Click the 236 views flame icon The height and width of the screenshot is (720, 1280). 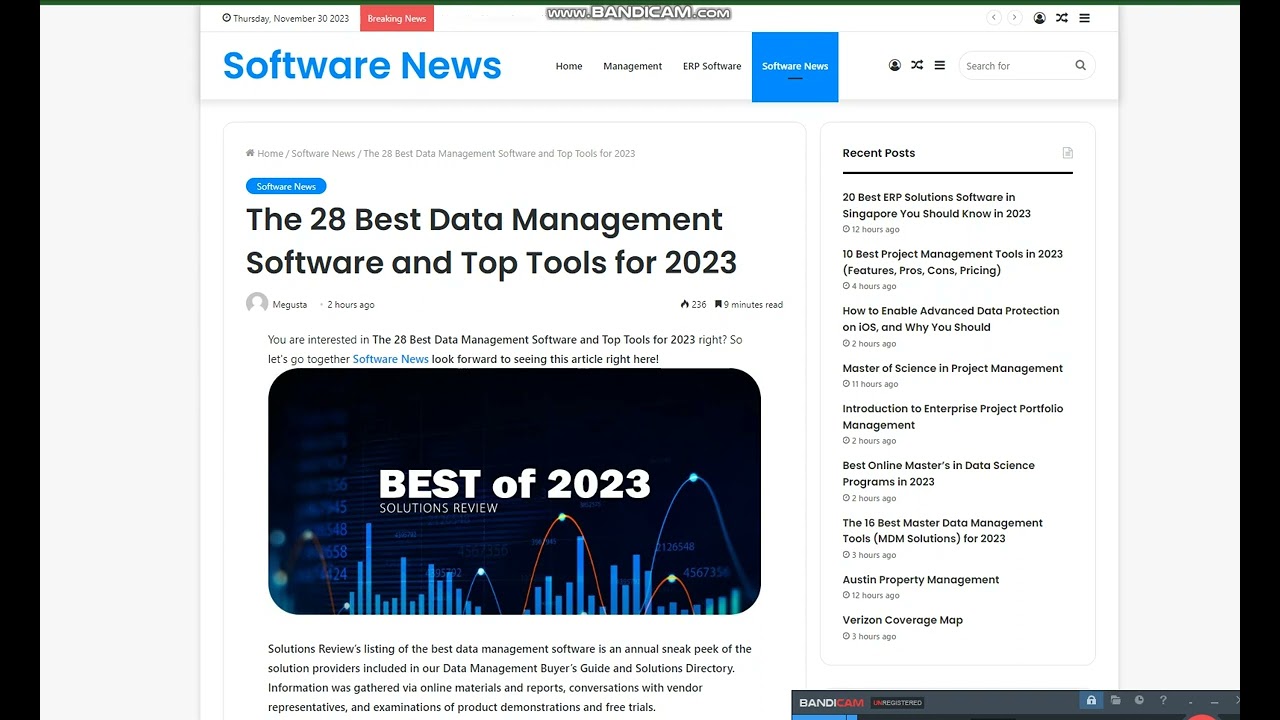pos(685,304)
